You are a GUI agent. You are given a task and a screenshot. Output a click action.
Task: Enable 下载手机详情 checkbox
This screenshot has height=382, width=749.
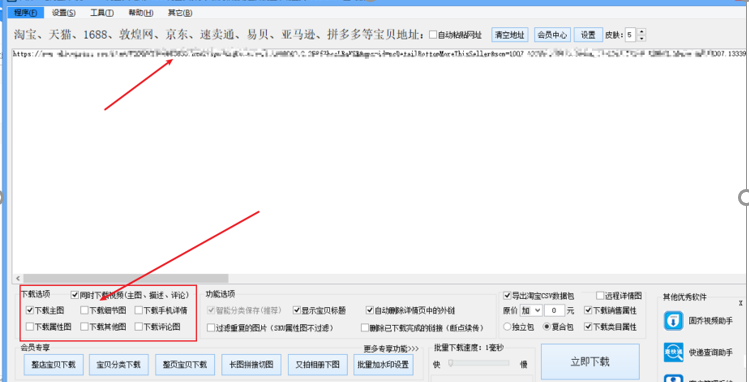(x=139, y=310)
